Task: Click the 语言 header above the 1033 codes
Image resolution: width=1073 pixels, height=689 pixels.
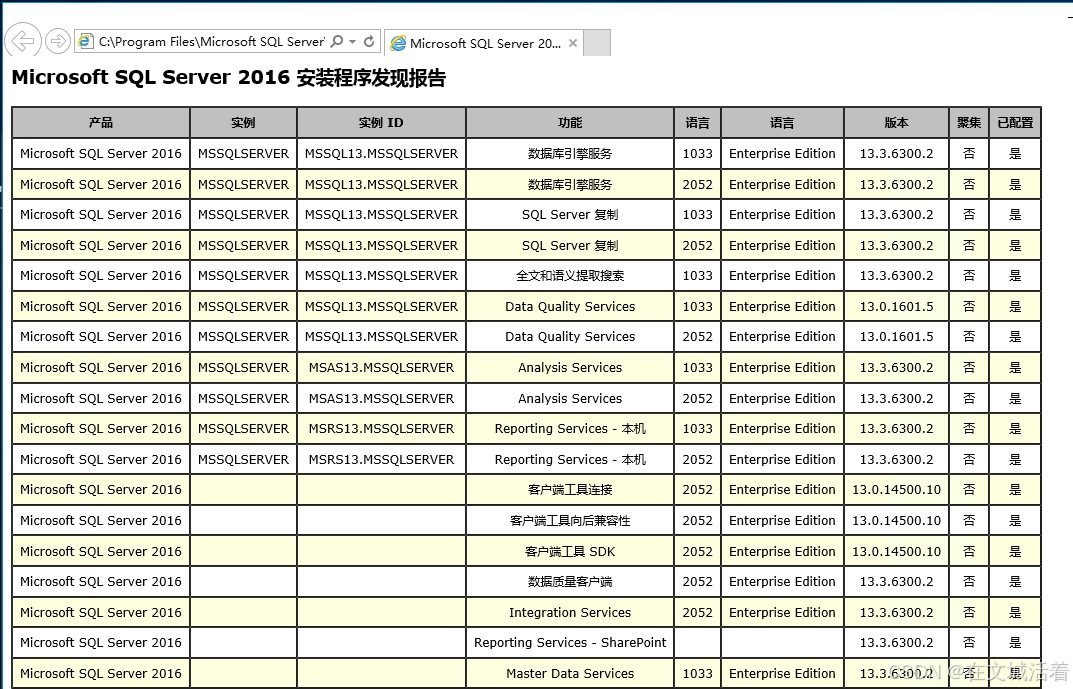Action: 697,122
